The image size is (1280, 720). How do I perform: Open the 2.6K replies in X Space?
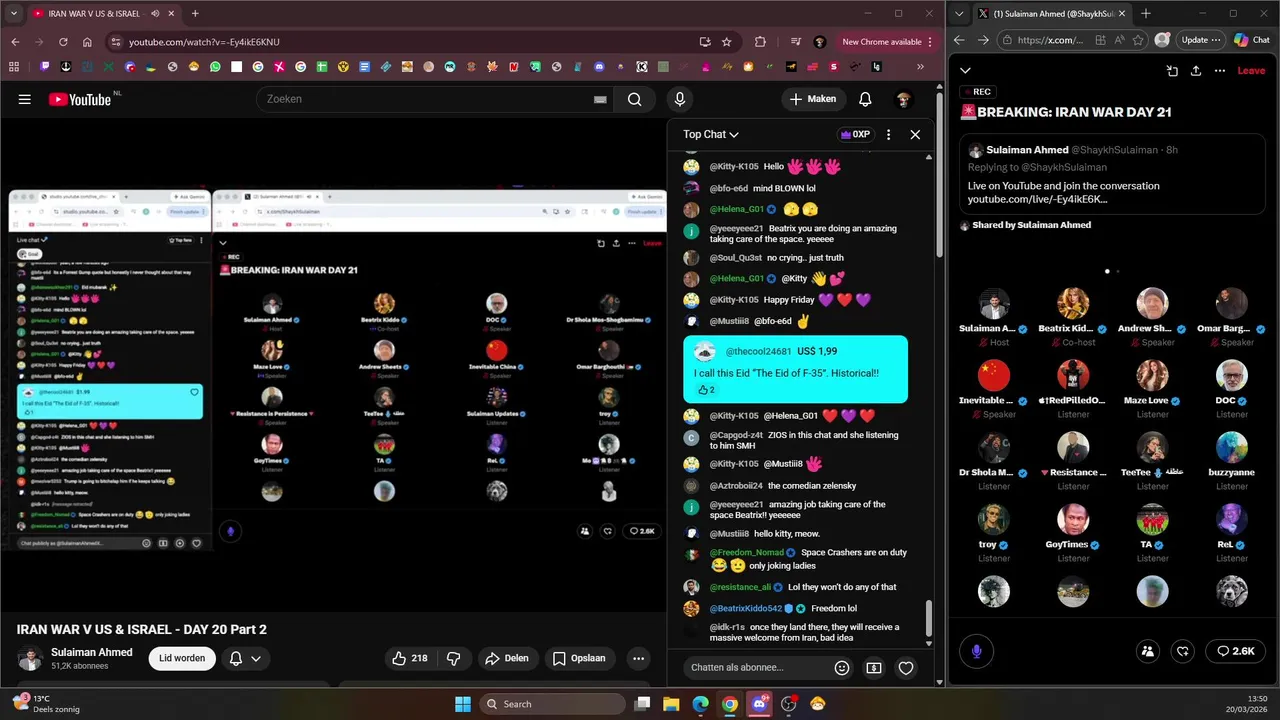1235,651
